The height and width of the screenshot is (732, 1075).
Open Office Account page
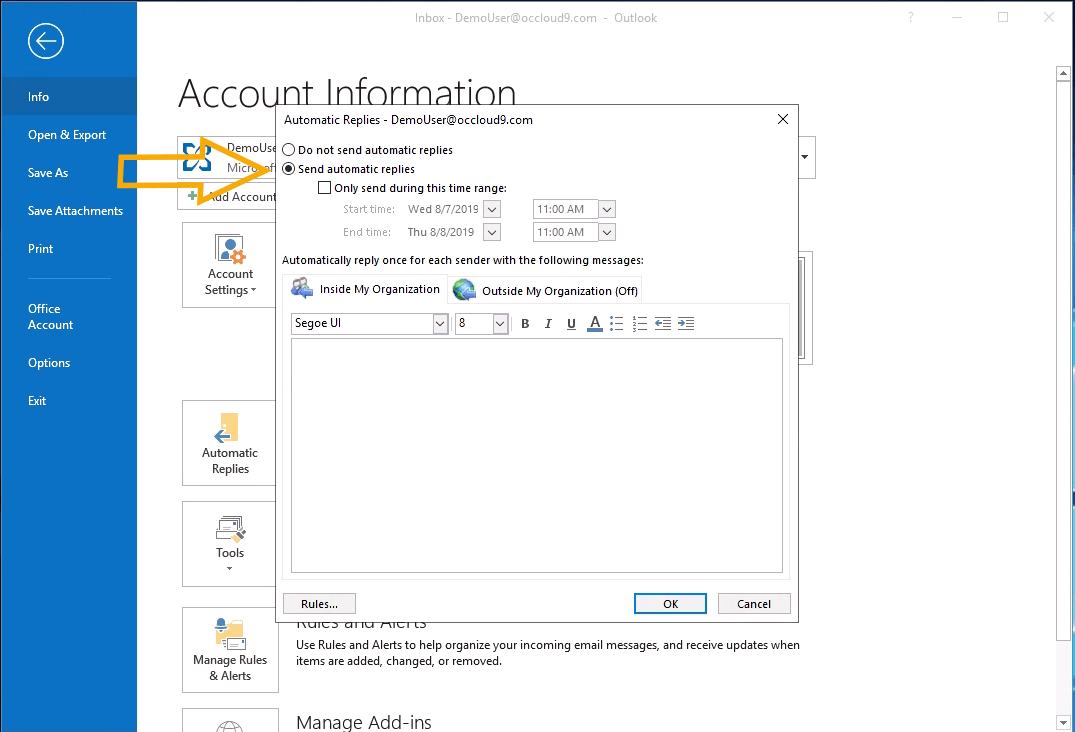click(69, 317)
